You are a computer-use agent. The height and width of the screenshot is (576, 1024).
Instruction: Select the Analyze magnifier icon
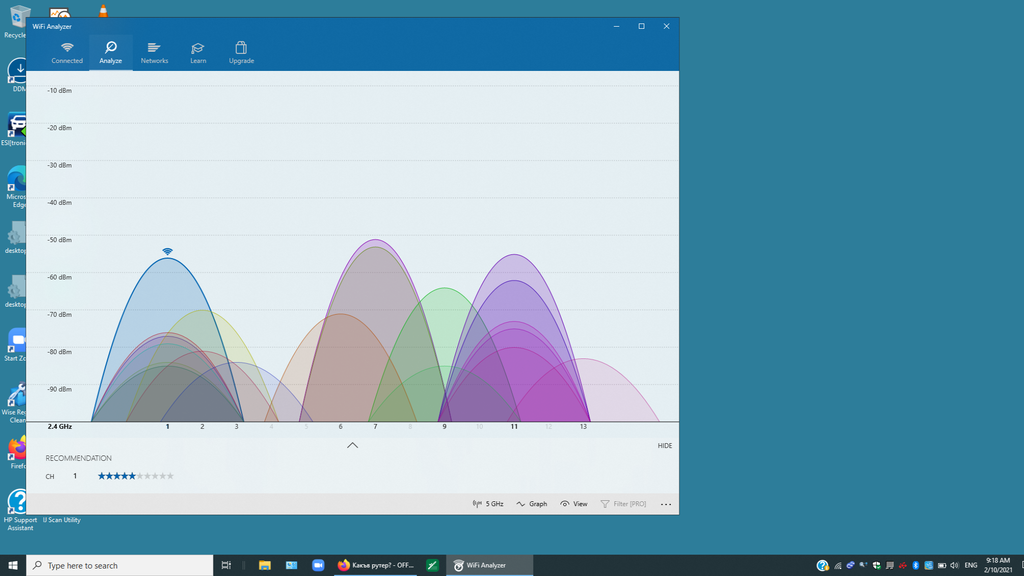point(111,47)
